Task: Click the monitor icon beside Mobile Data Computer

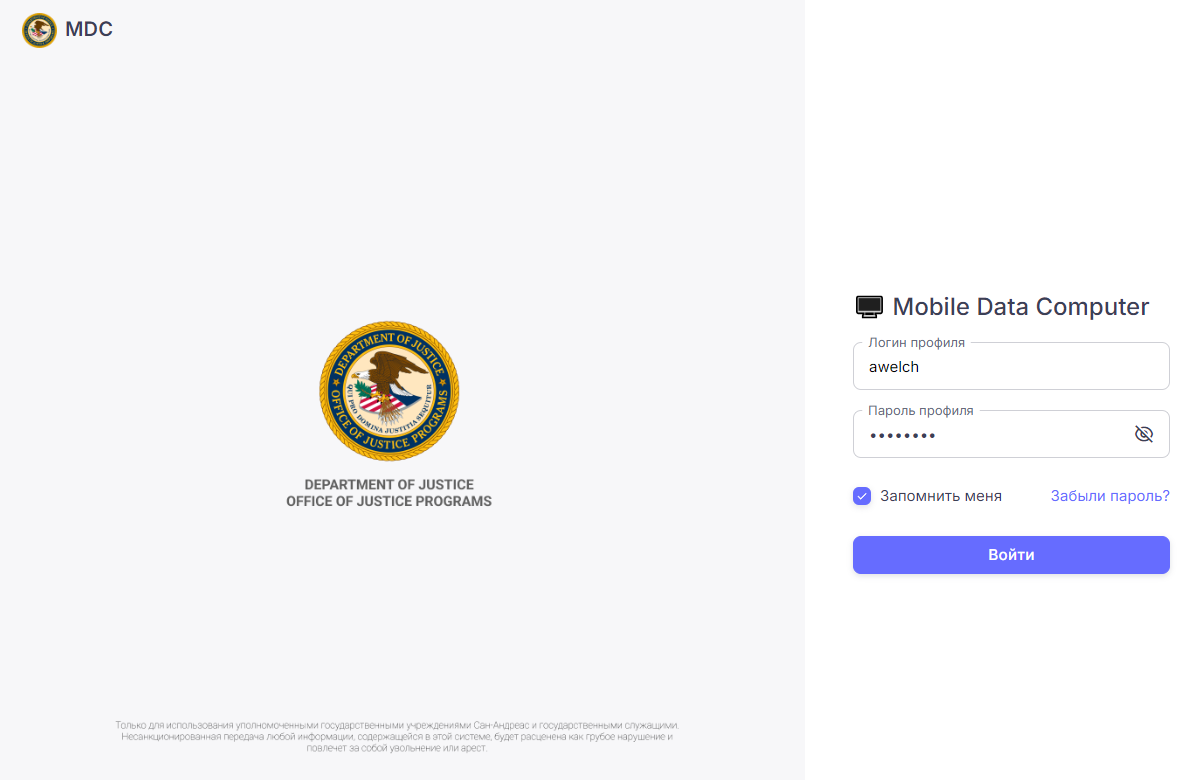Action: point(869,307)
